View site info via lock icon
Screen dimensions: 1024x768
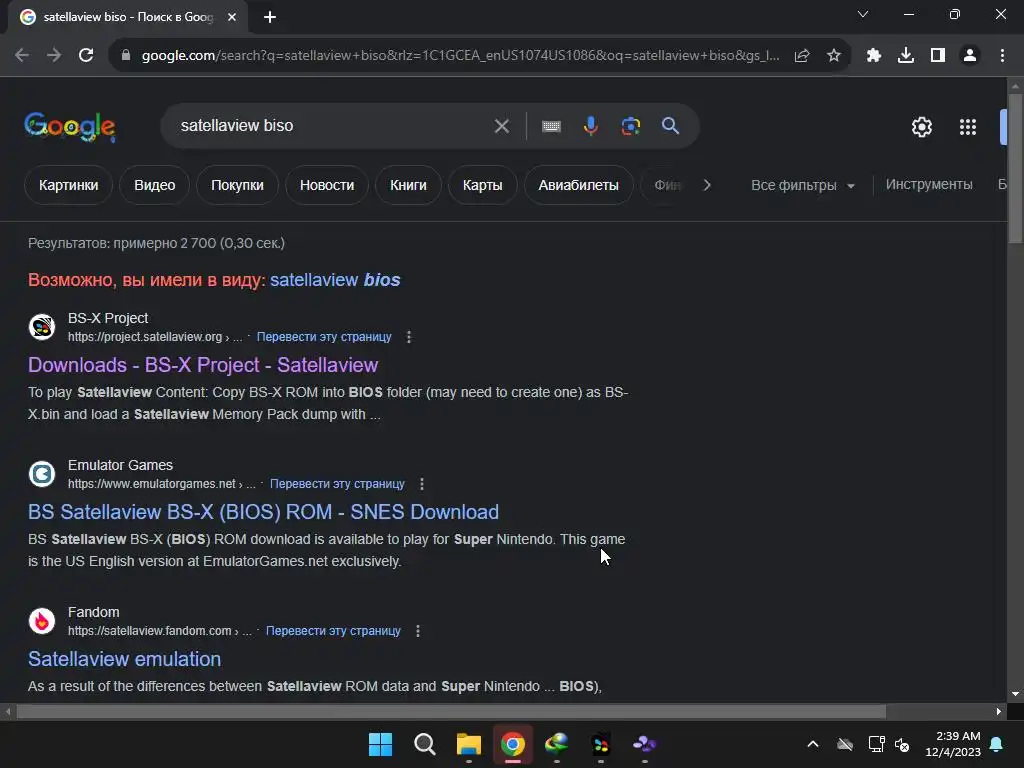tap(126, 56)
